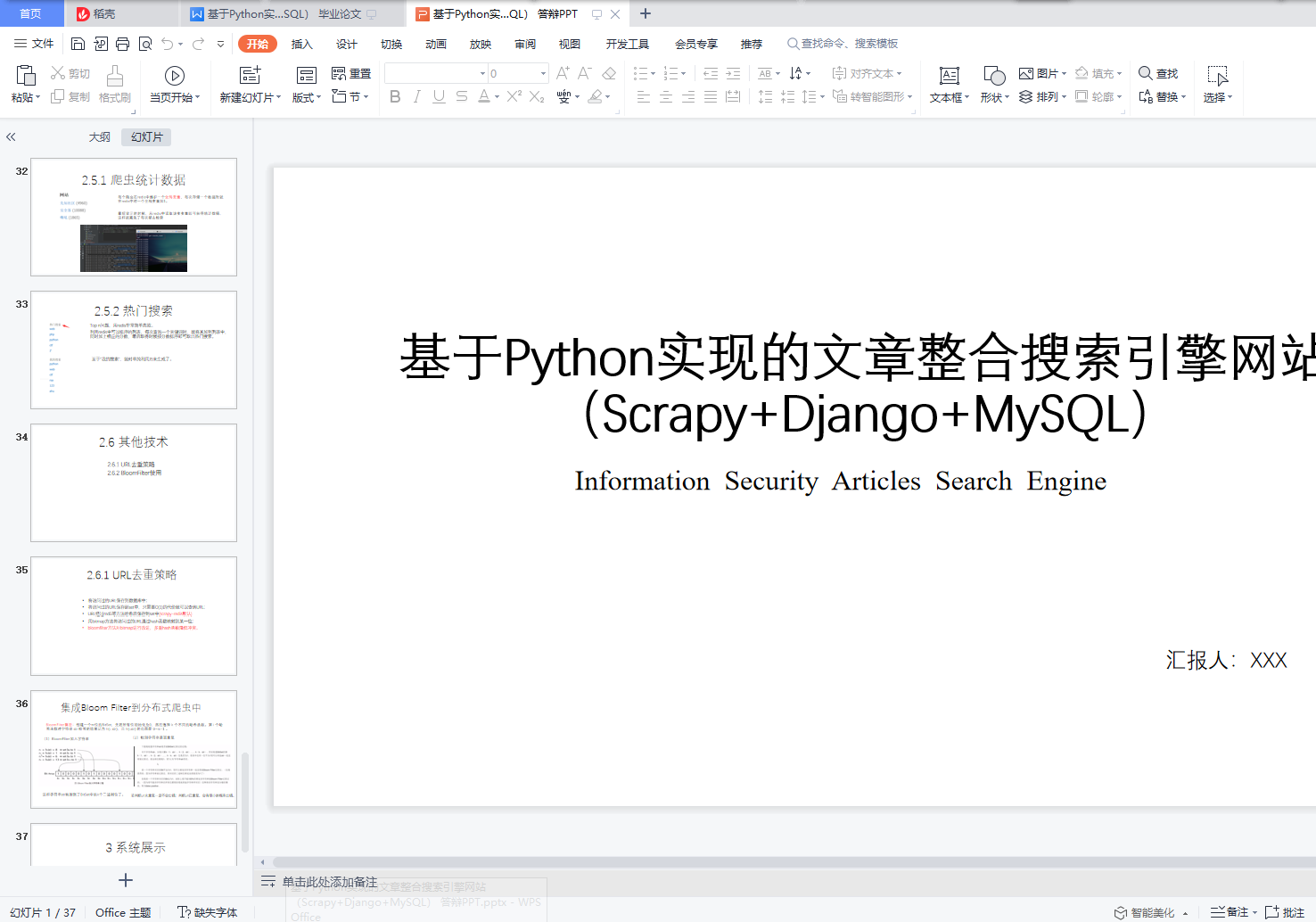Image resolution: width=1316 pixels, height=922 pixels.
Task: Click 缺失字体 missing fonts in status bar
Action: pos(208,912)
